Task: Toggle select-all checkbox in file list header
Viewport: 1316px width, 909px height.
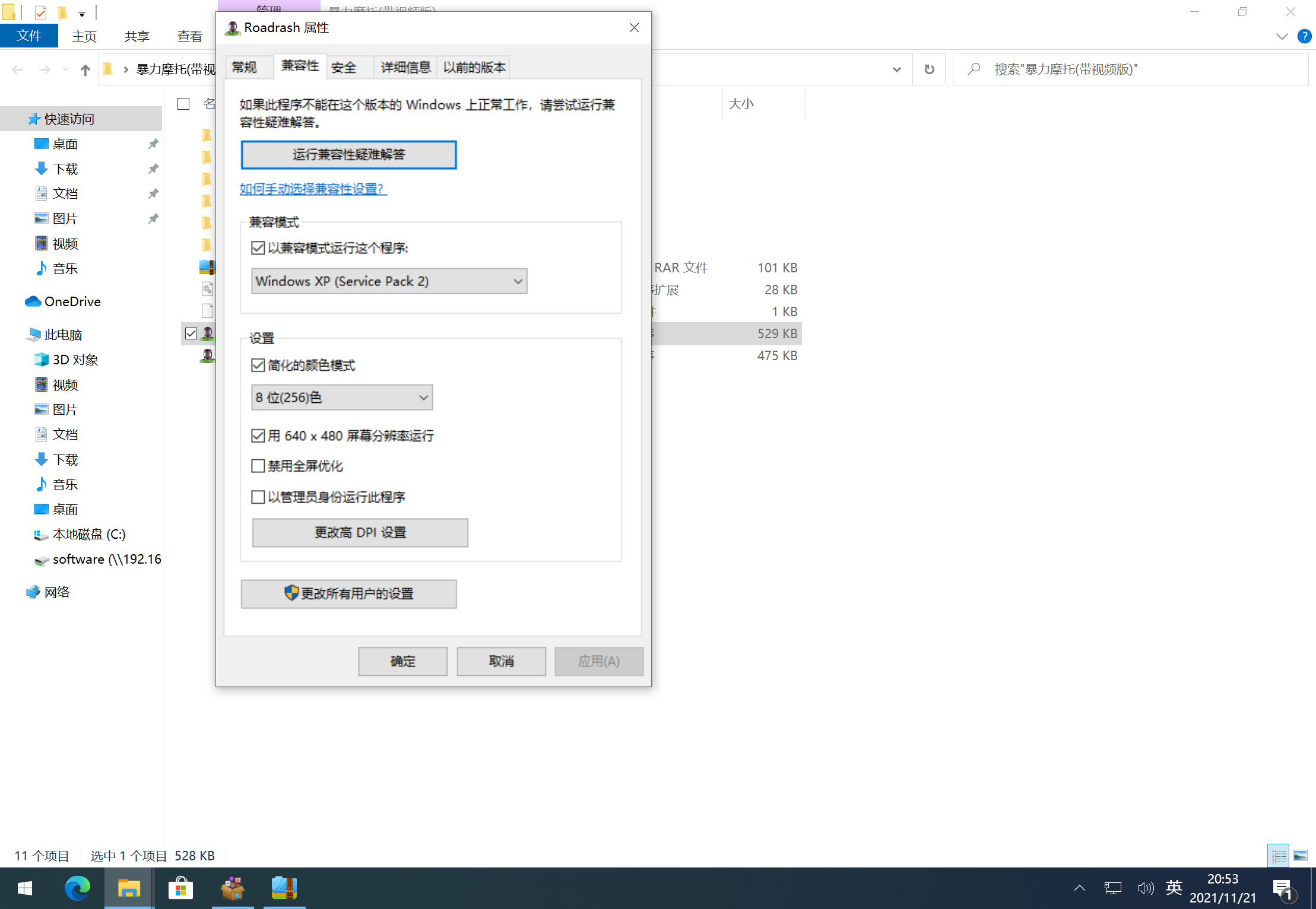Action: pos(183,104)
